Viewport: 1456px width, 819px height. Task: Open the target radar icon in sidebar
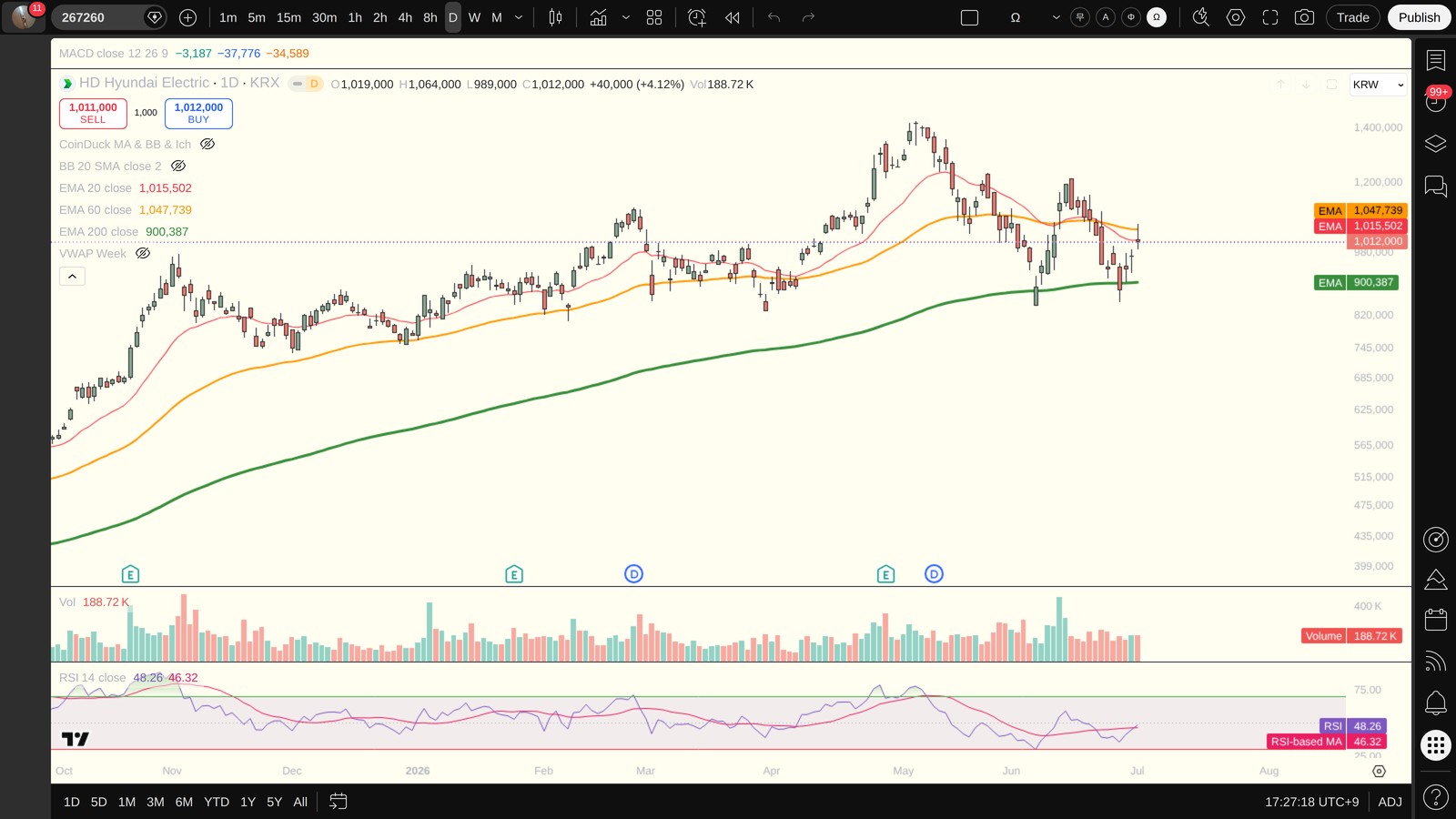click(x=1436, y=540)
